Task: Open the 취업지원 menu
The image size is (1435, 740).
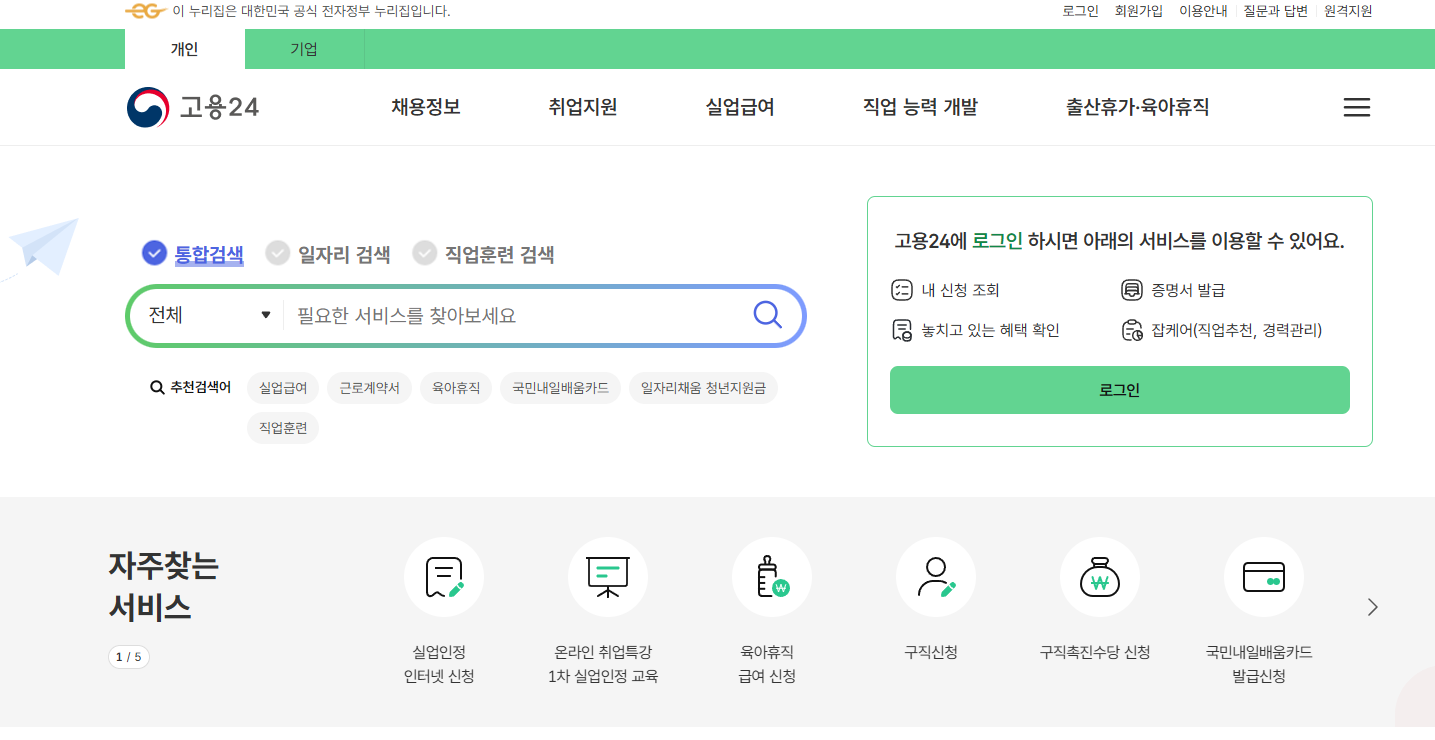Action: coord(583,107)
